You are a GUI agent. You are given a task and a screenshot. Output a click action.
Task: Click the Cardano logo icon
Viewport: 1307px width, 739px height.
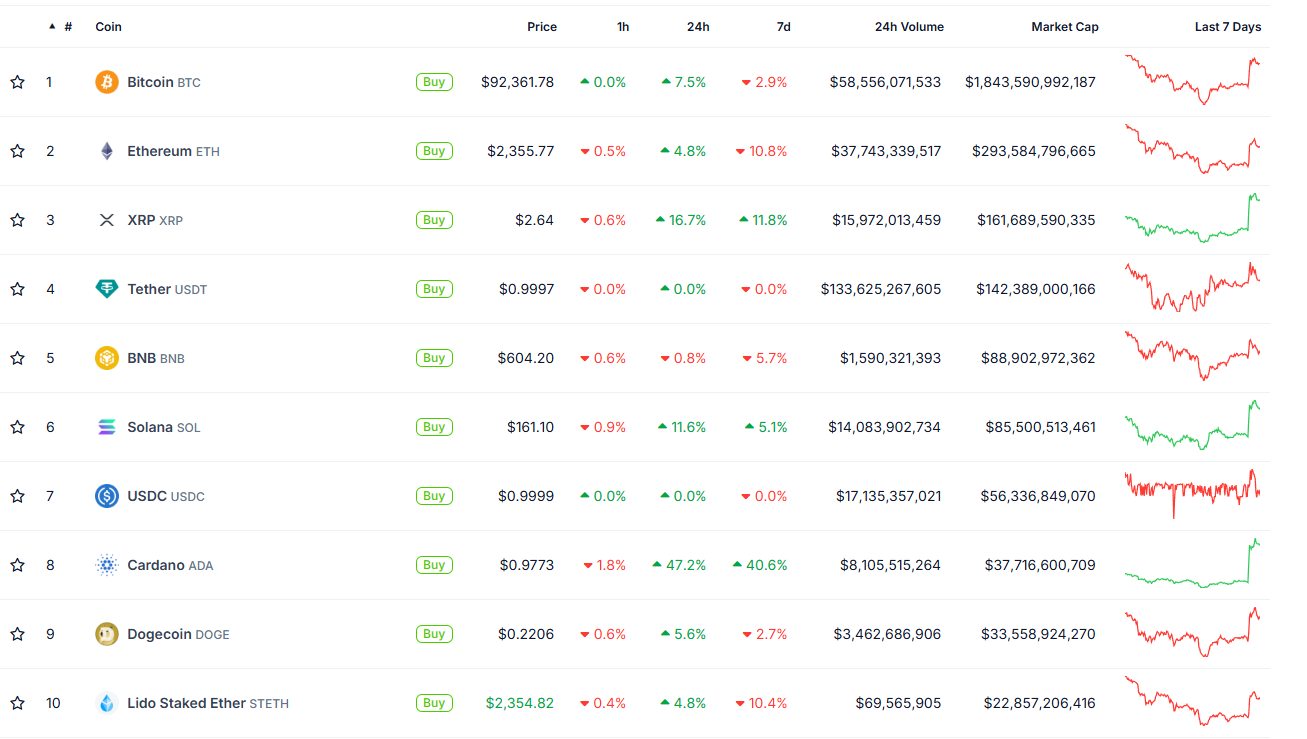pos(107,565)
